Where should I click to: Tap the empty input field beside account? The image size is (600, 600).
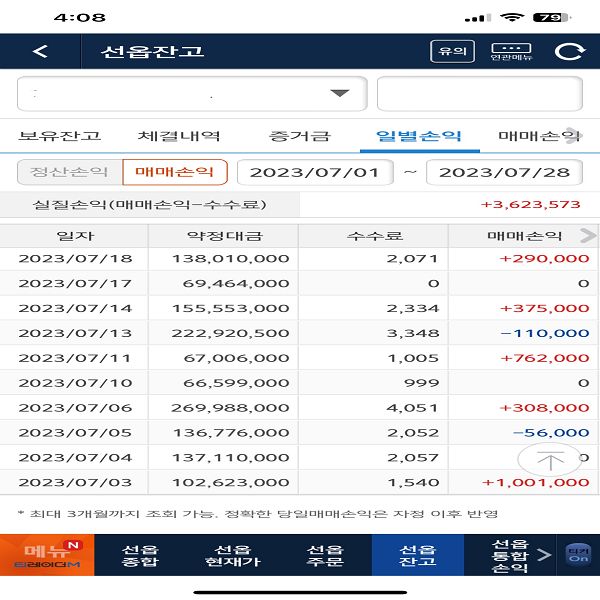(x=479, y=94)
